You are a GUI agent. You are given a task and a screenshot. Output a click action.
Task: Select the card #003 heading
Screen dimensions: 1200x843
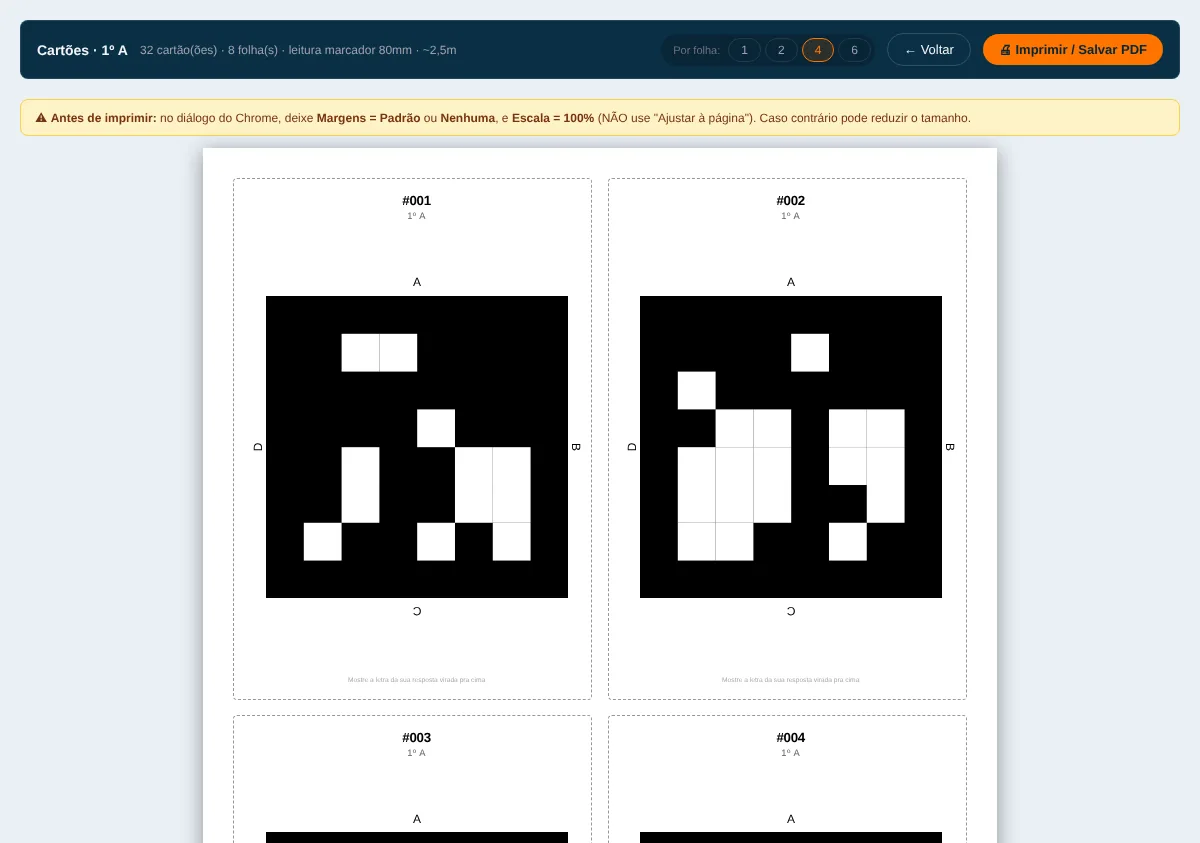tap(417, 738)
